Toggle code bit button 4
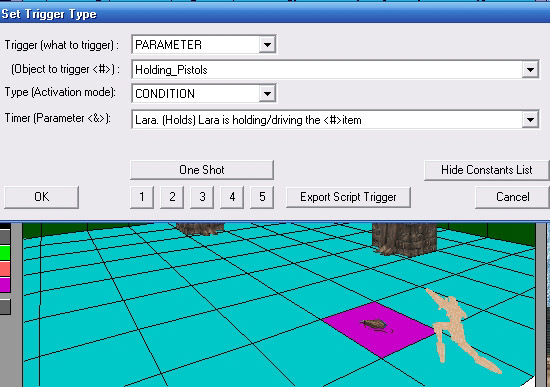 point(232,197)
